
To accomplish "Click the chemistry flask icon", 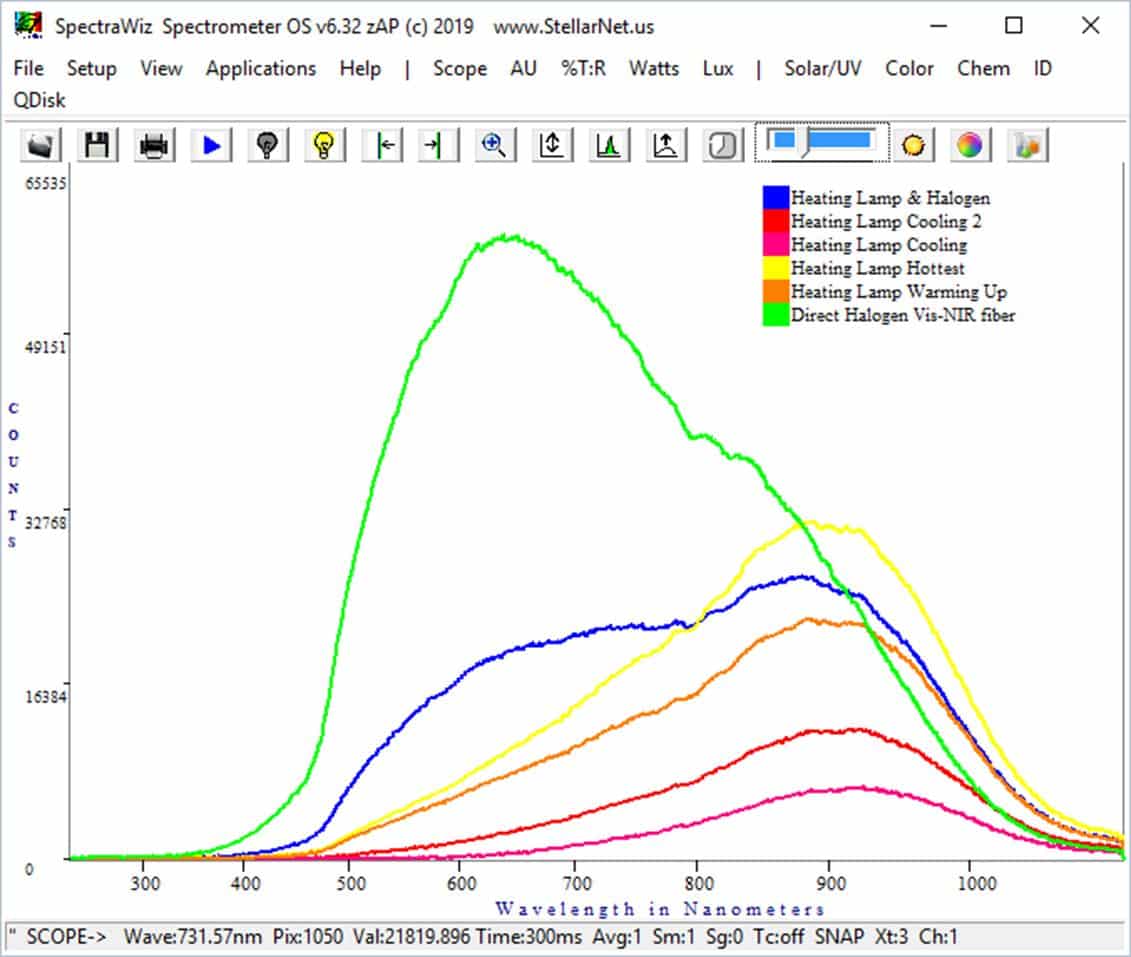I will pos(1027,145).
